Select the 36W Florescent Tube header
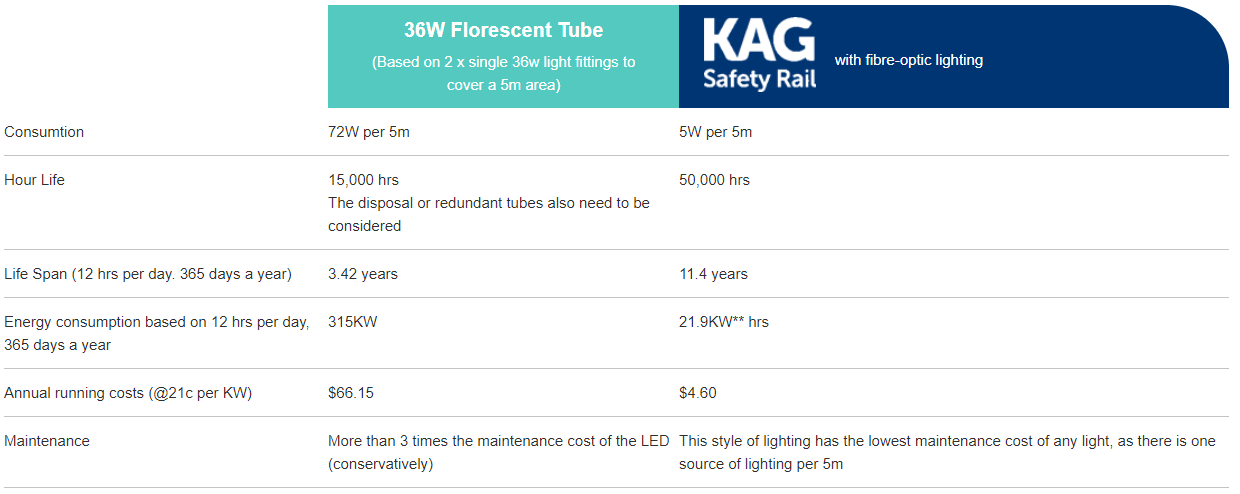 tap(503, 30)
